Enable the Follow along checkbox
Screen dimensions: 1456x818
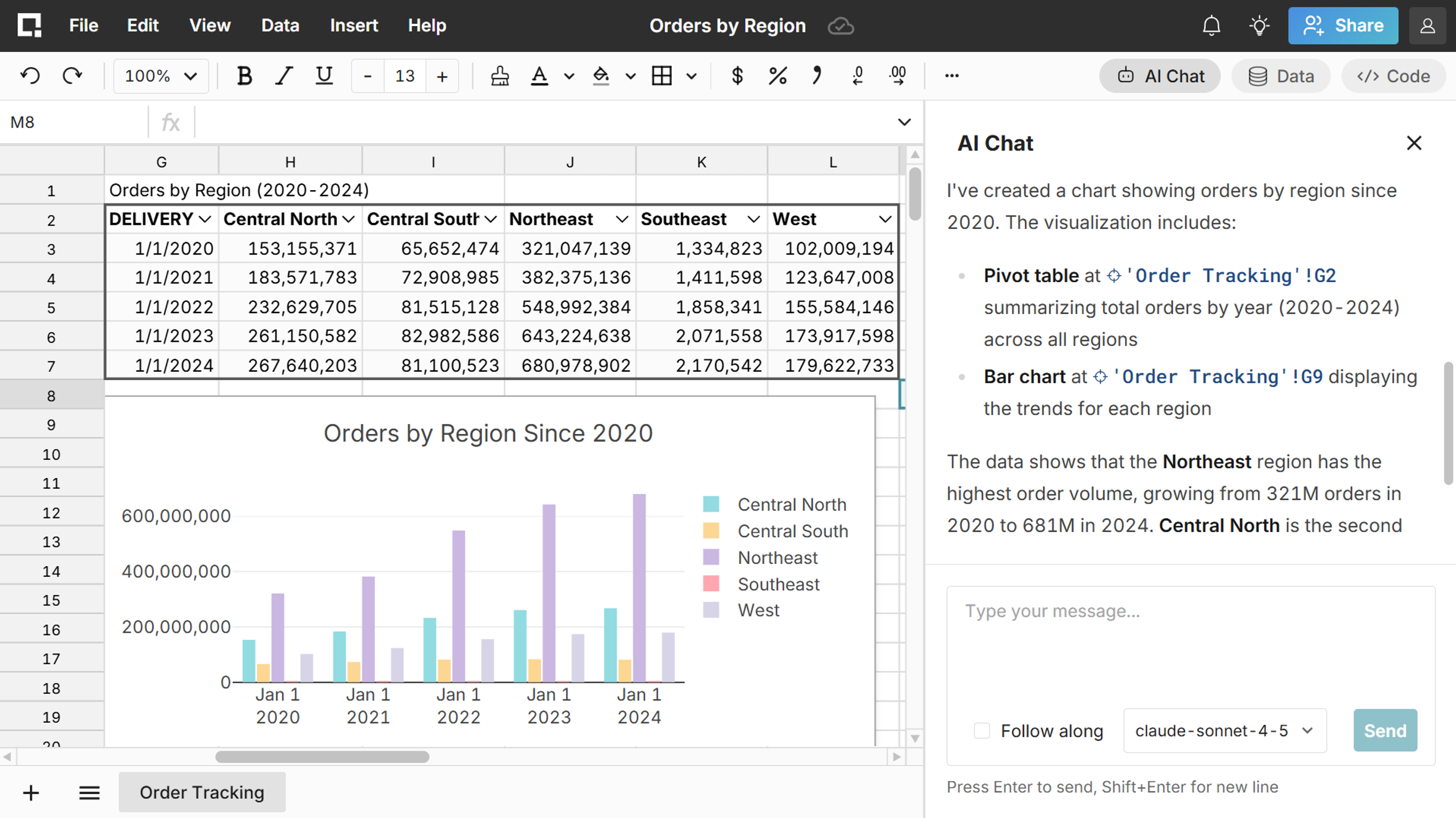982,730
